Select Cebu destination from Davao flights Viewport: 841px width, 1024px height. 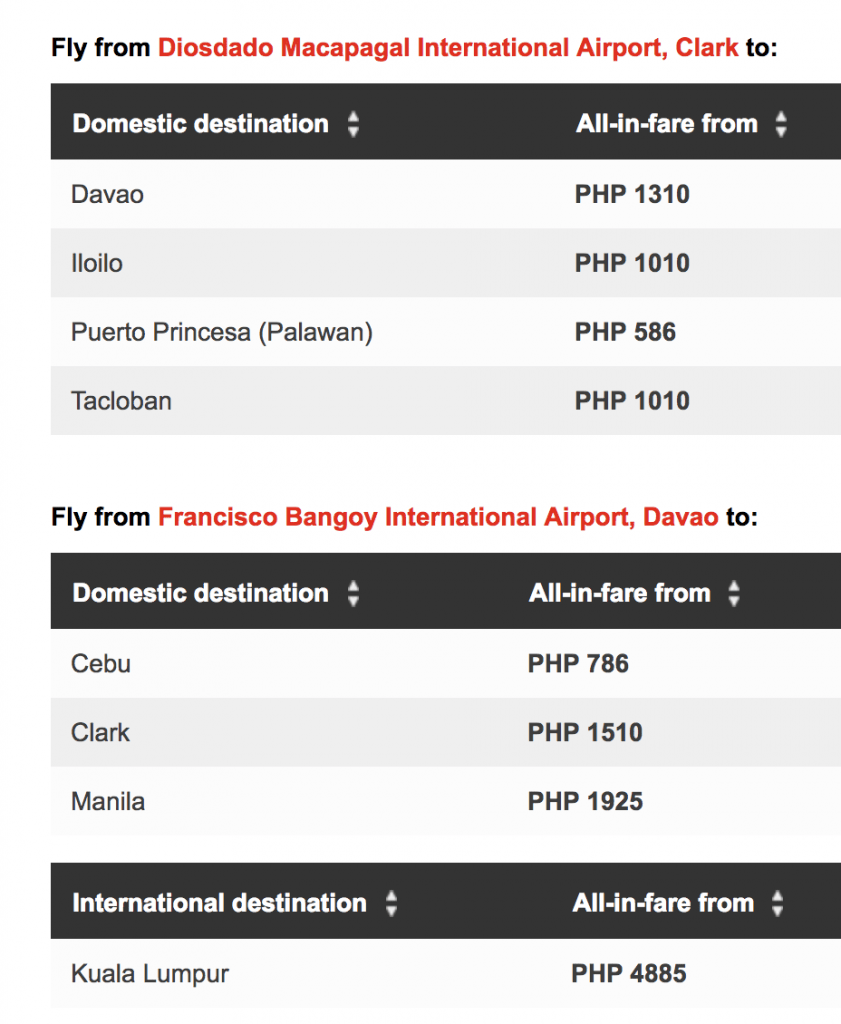point(101,663)
